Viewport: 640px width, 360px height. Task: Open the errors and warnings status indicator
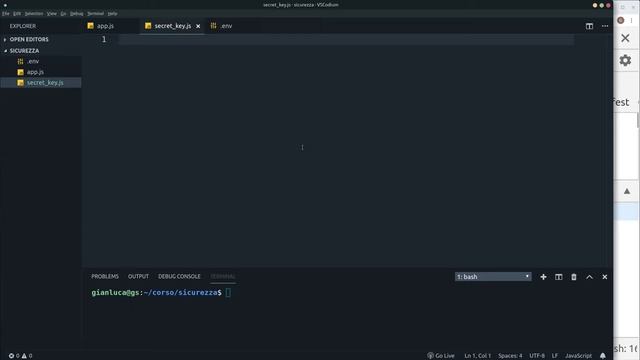pyautogui.click(x=20, y=356)
